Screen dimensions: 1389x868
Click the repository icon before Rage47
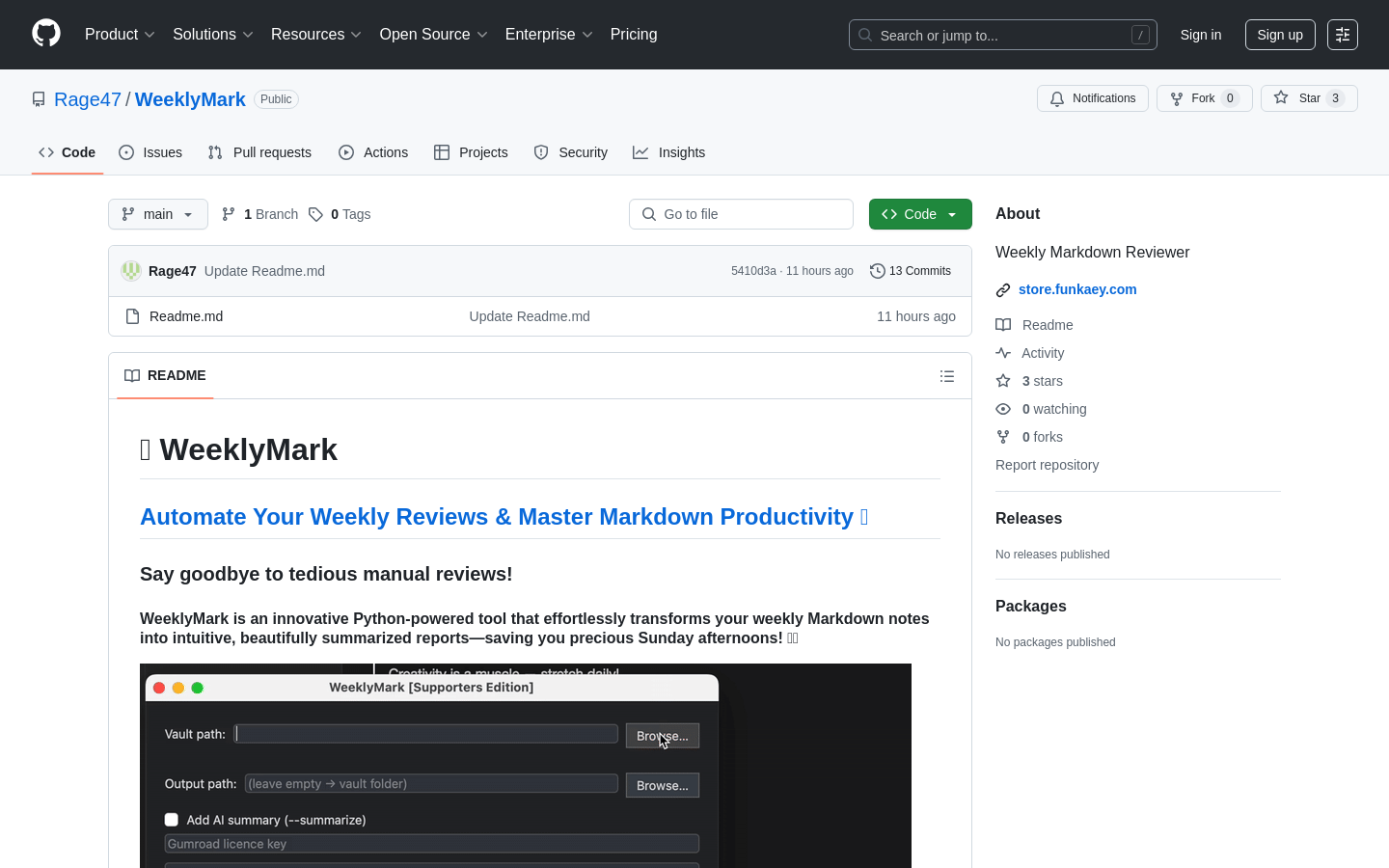[39, 99]
